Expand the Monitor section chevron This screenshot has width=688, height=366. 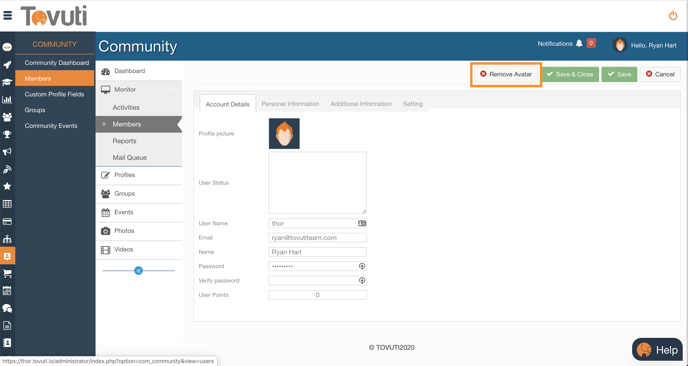point(174,90)
